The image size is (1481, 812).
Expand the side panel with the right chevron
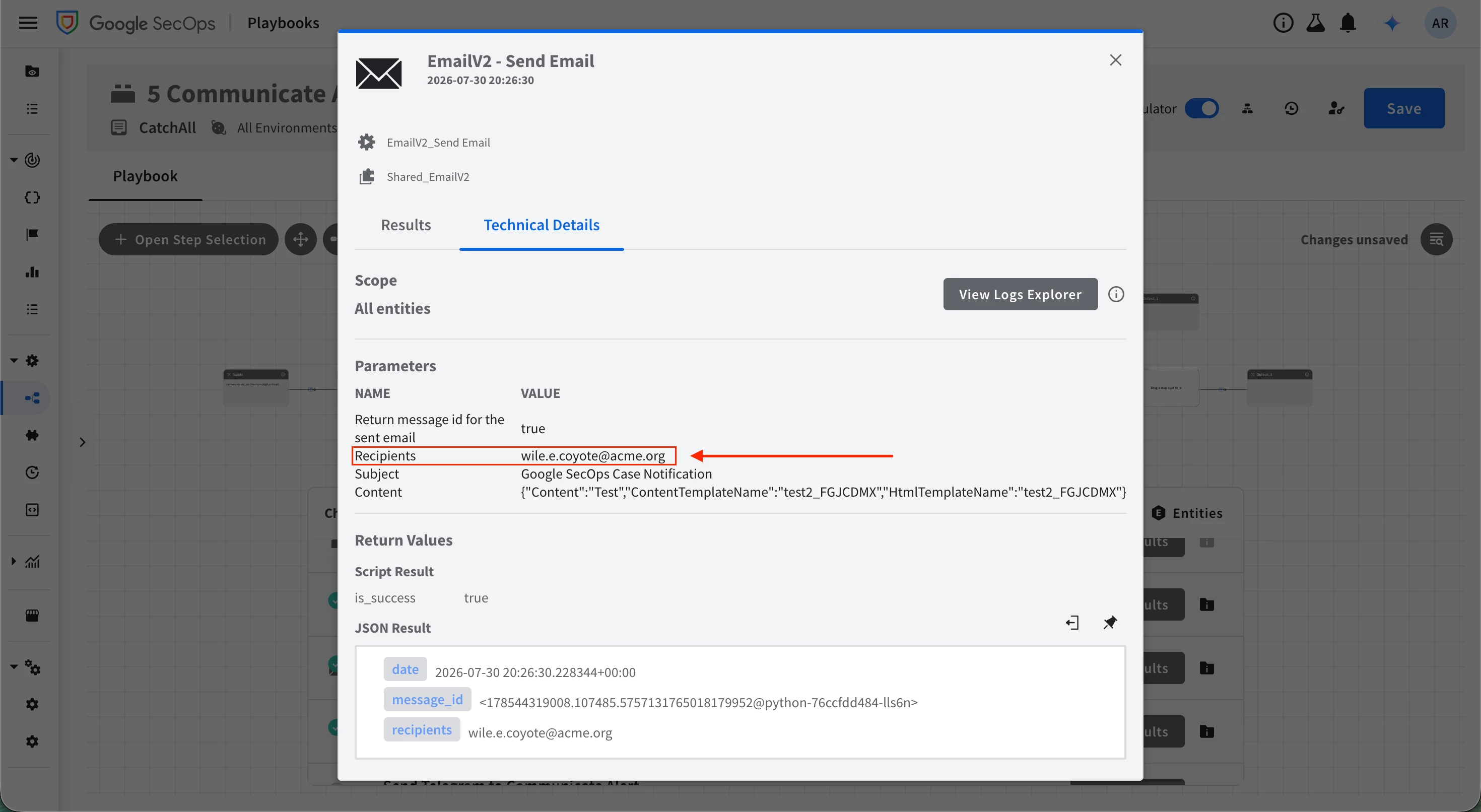(82, 442)
